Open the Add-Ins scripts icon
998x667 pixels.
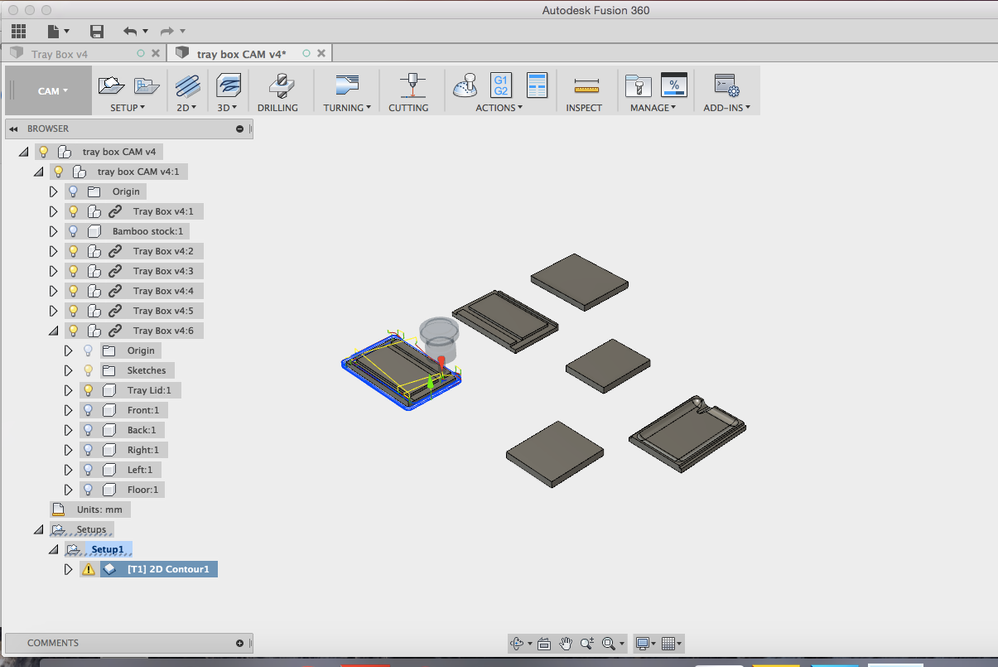(726, 85)
